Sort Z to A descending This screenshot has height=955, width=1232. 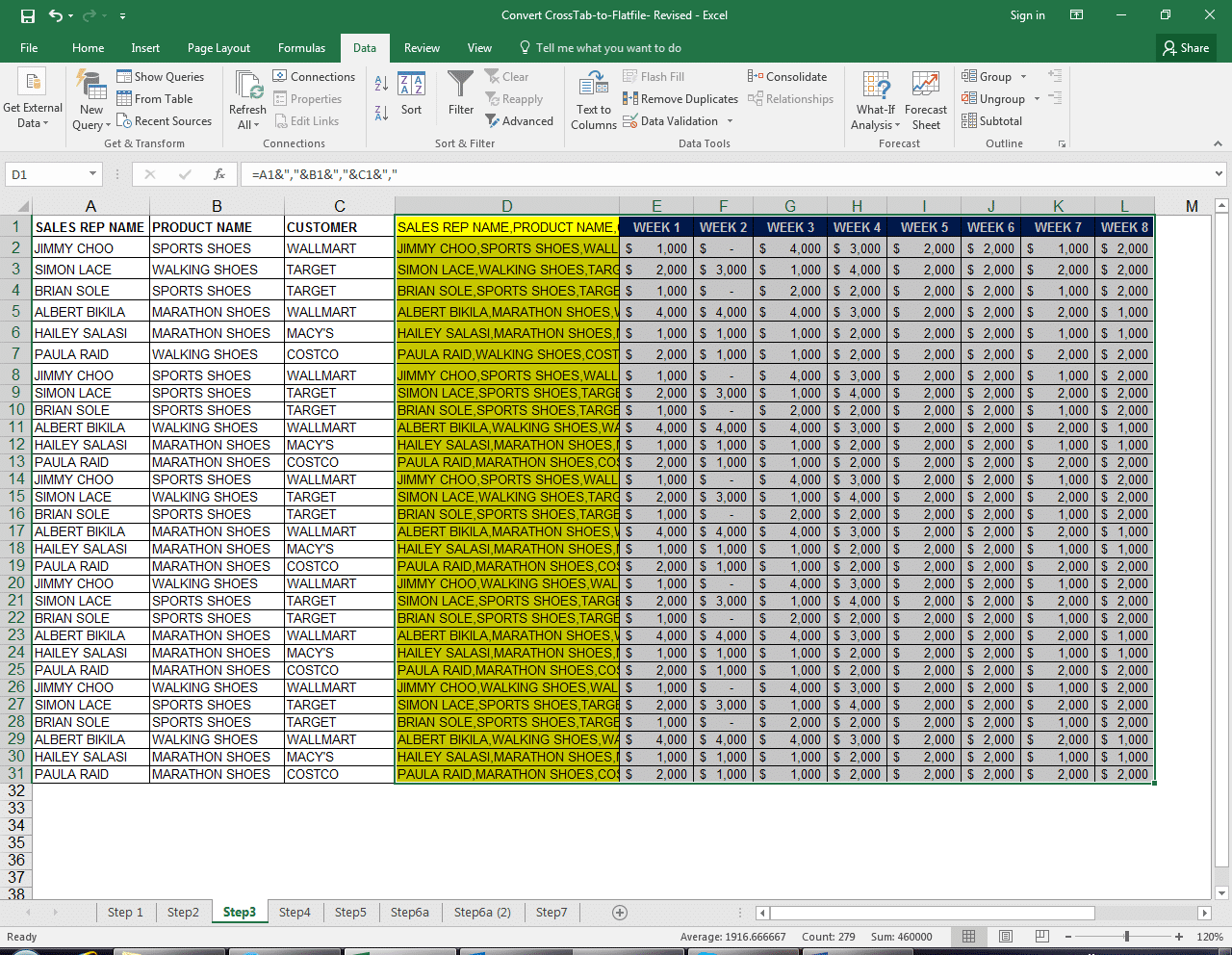(x=381, y=114)
